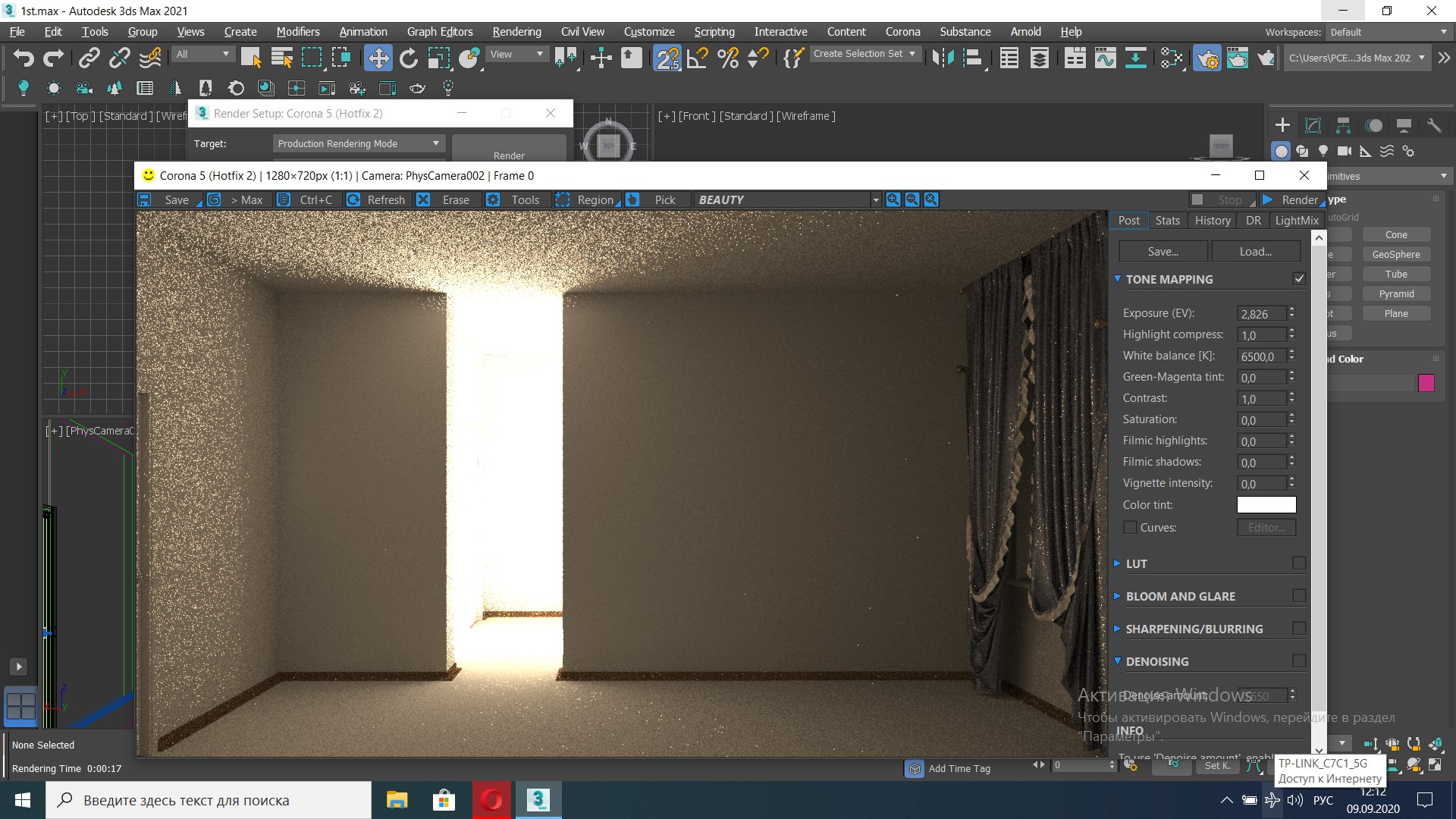The height and width of the screenshot is (819, 1456).
Task: Click the Exposure (EV) value field
Action: coord(1262,313)
